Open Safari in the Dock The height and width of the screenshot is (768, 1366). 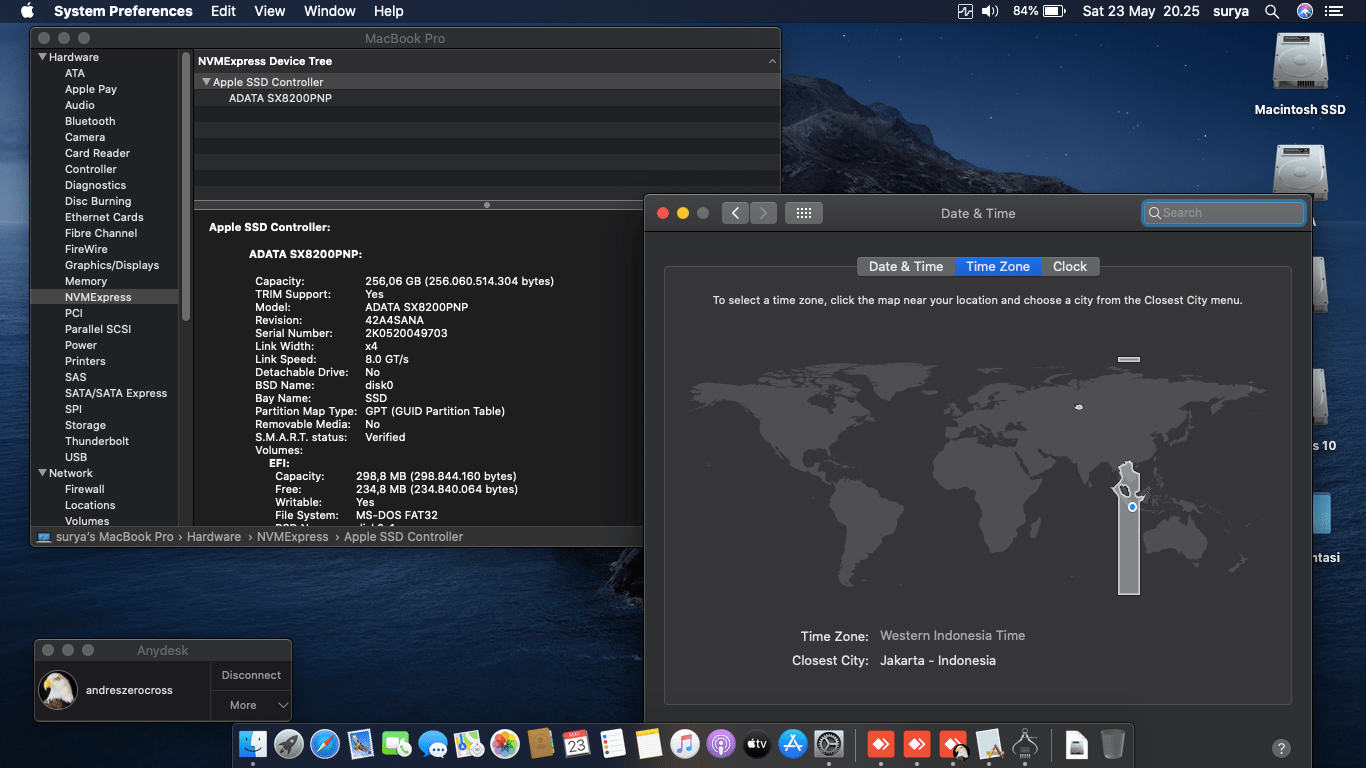[325, 743]
